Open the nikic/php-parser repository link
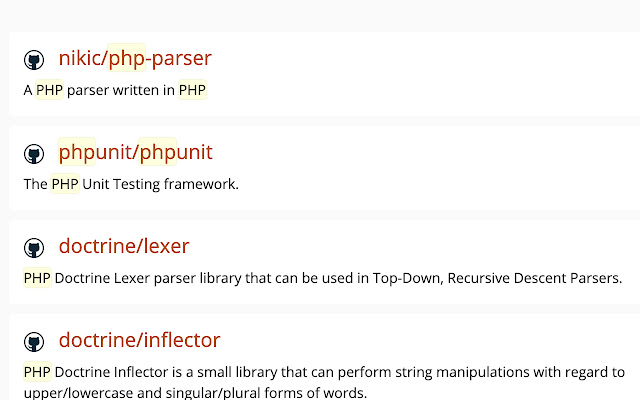640x400 pixels. pos(135,58)
